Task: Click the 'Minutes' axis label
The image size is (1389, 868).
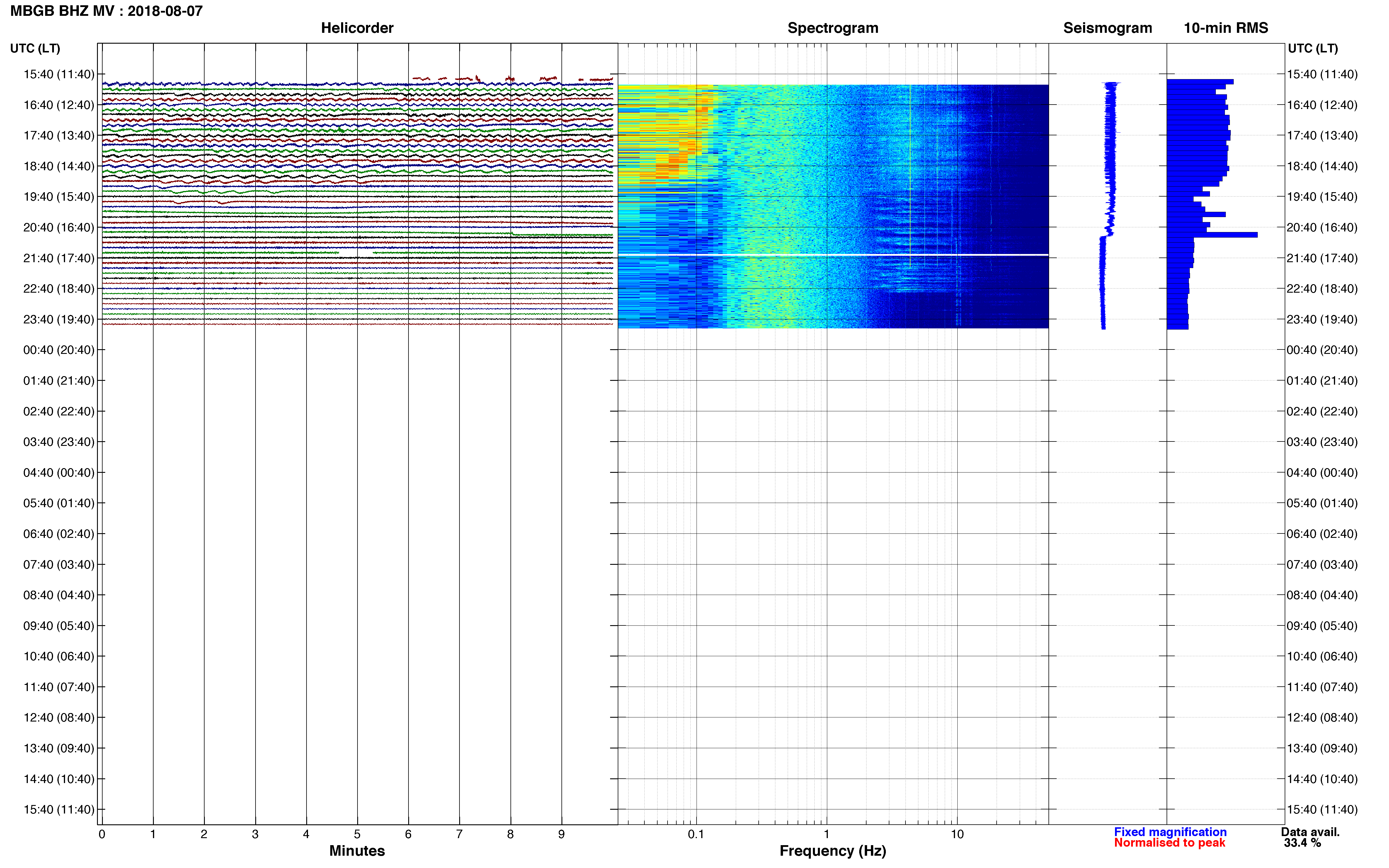Action: (357, 851)
